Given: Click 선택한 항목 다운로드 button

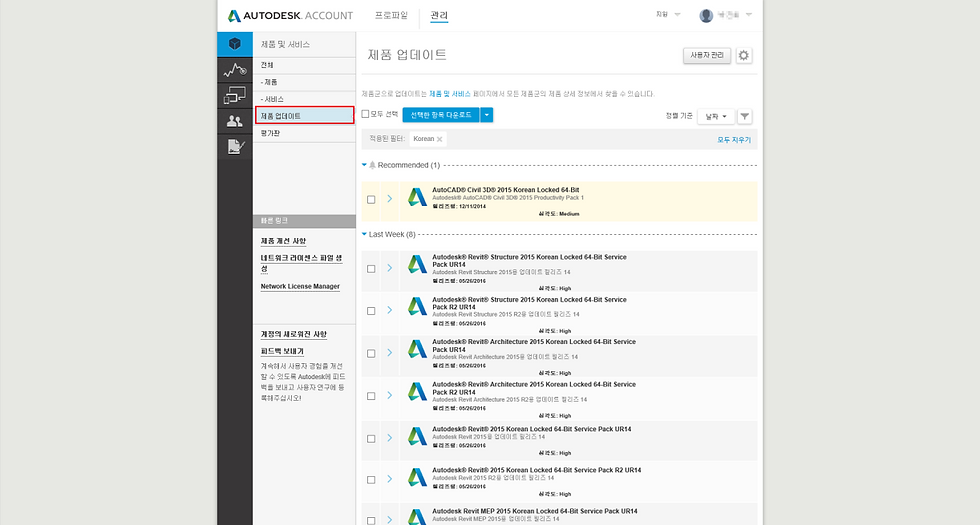Looking at the screenshot, I should tap(441, 115).
